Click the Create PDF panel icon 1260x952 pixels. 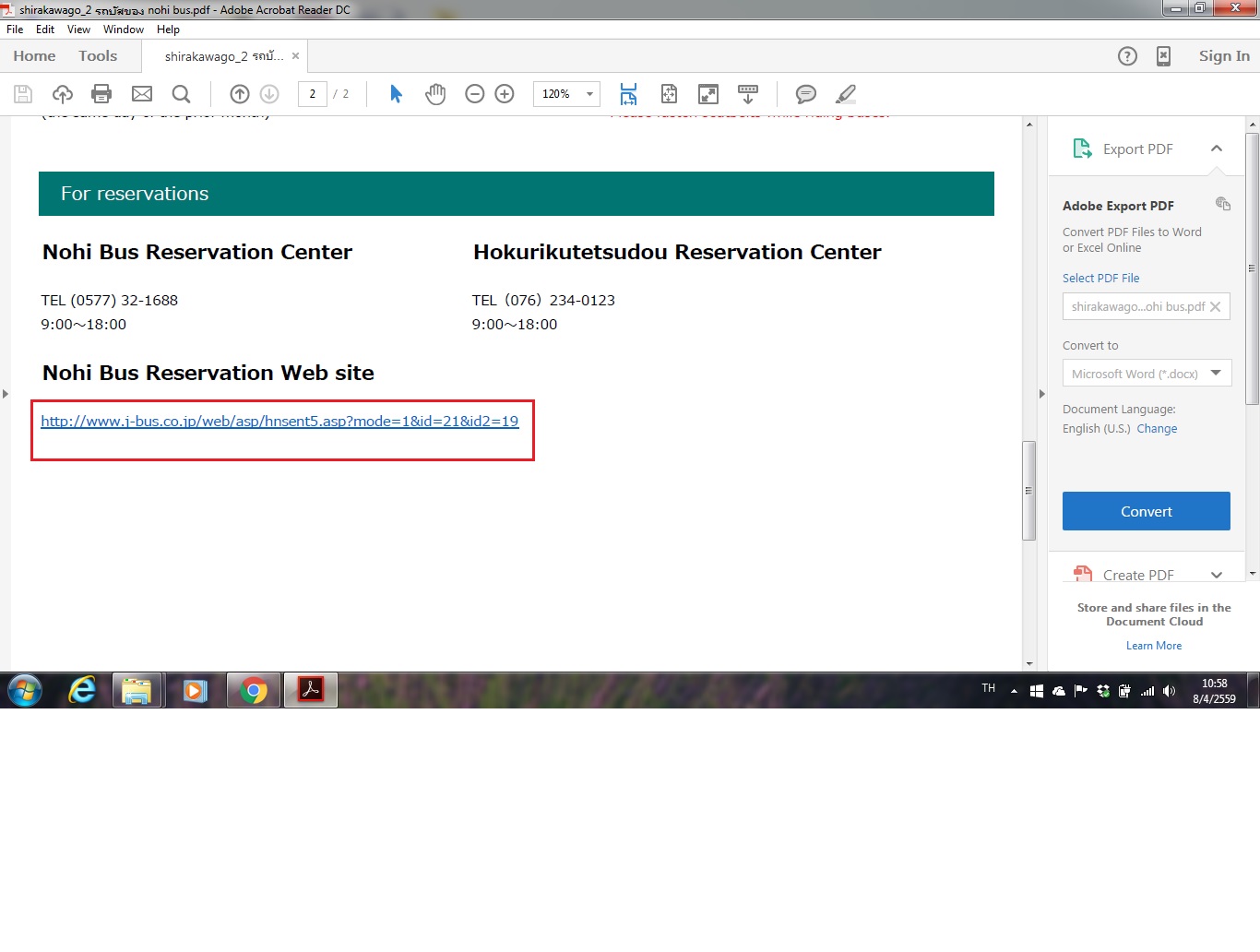tap(1083, 574)
